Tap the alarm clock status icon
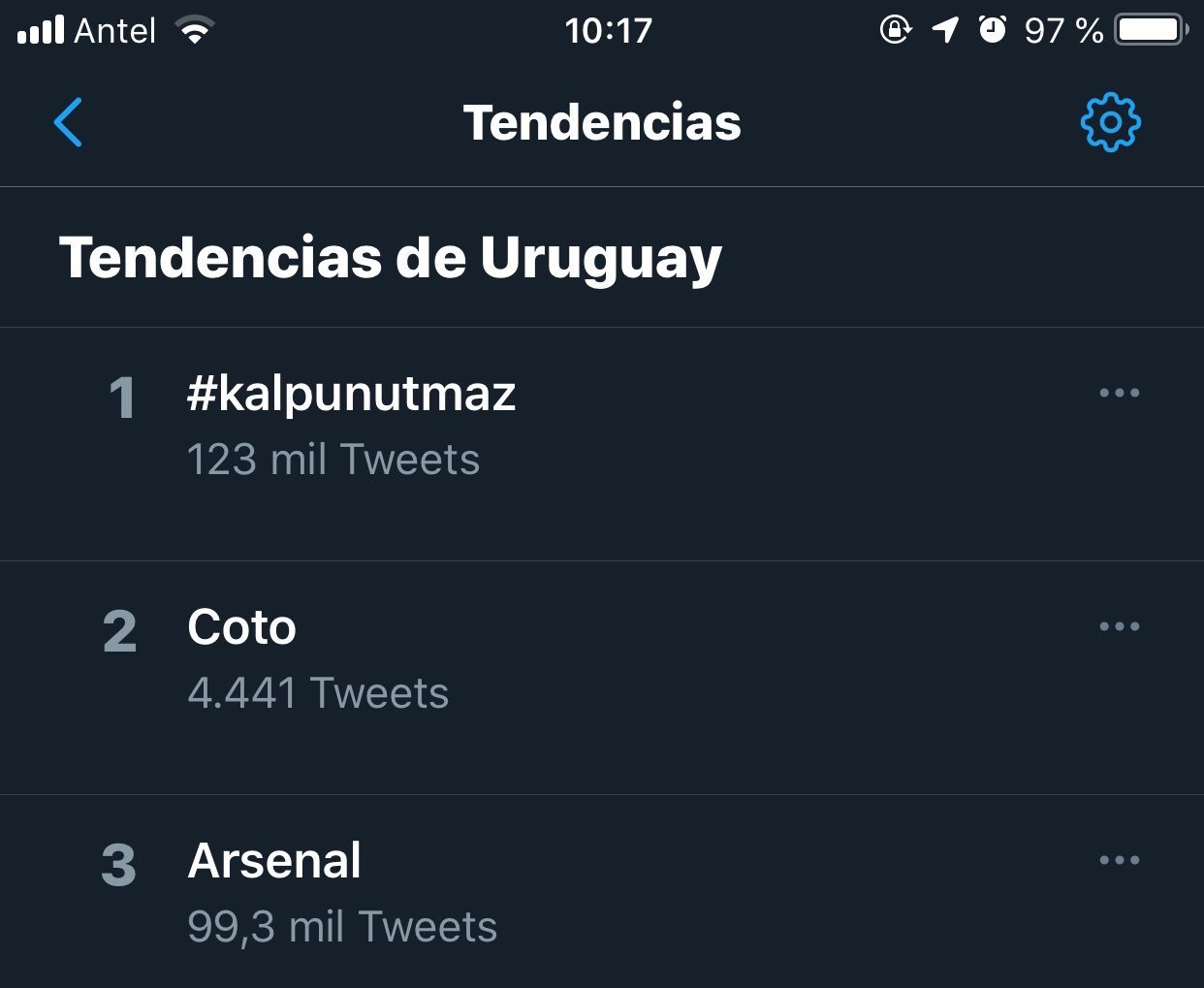Image resolution: width=1204 pixels, height=988 pixels. tap(992, 30)
